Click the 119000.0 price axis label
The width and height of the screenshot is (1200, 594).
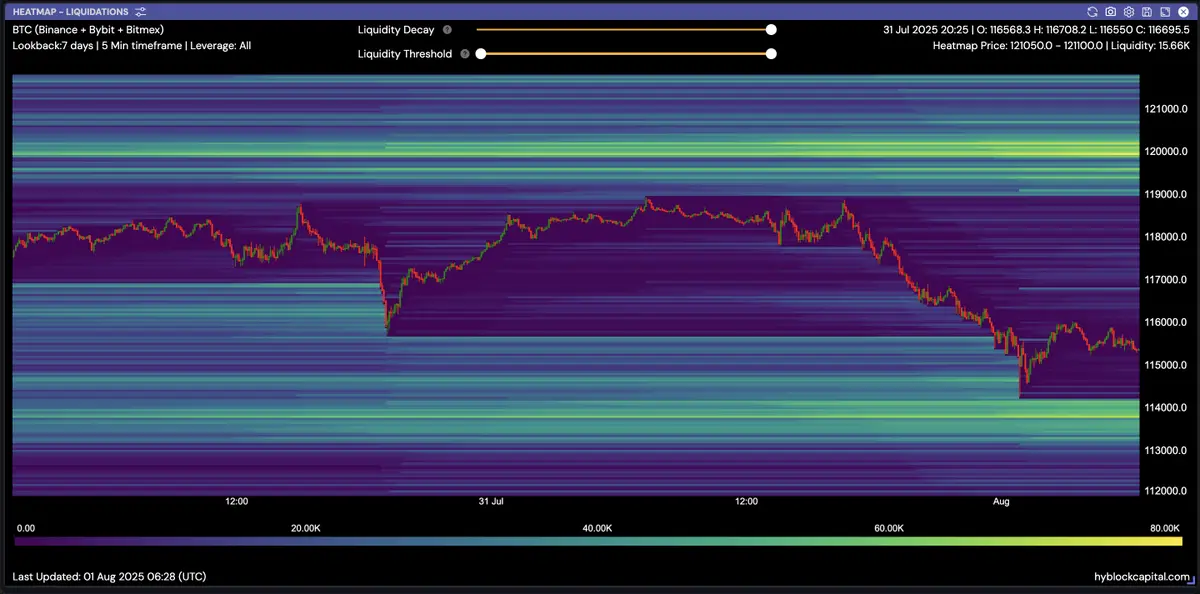[1165, 194]
